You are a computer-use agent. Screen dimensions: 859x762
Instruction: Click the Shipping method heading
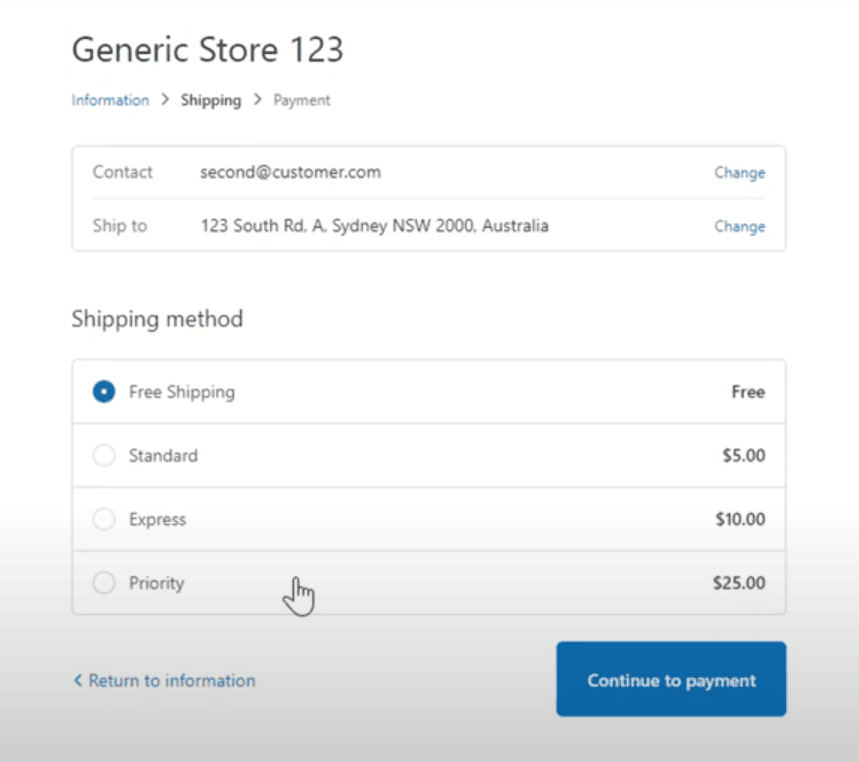(157, 320)
